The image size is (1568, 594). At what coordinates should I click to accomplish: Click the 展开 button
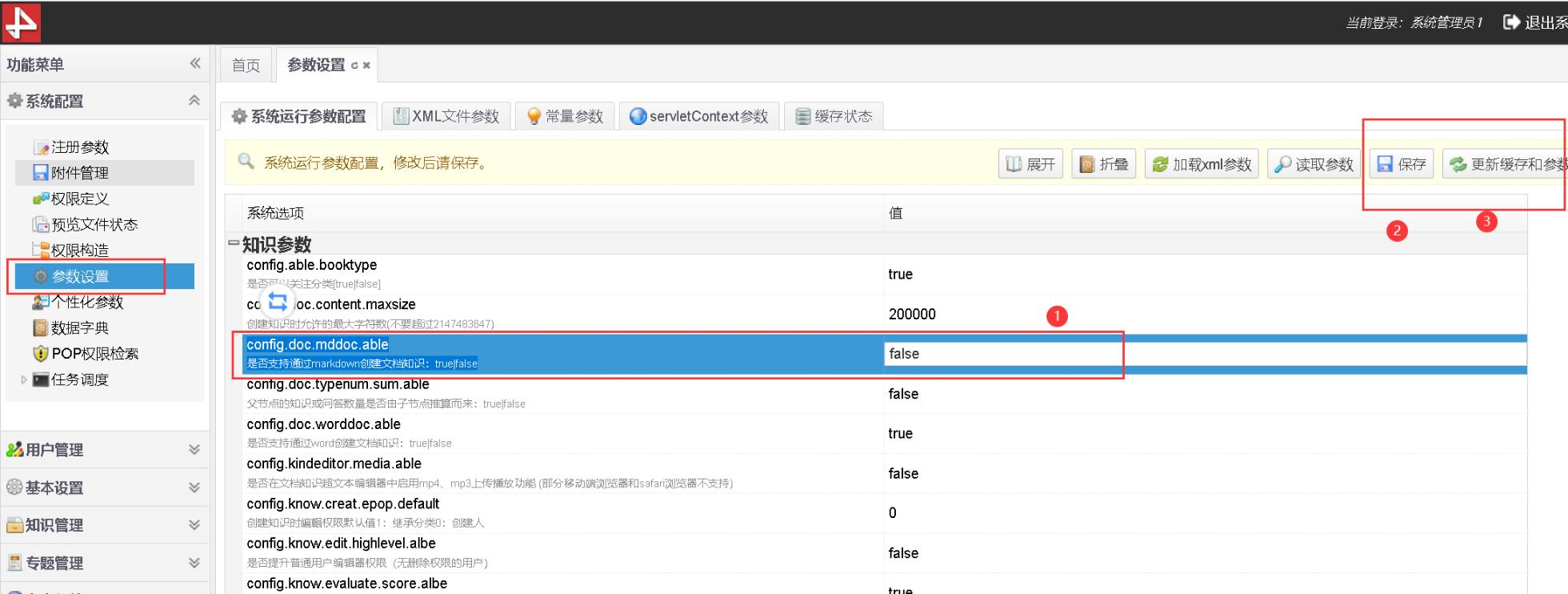pyautogui.click(x=1030, y=164)
